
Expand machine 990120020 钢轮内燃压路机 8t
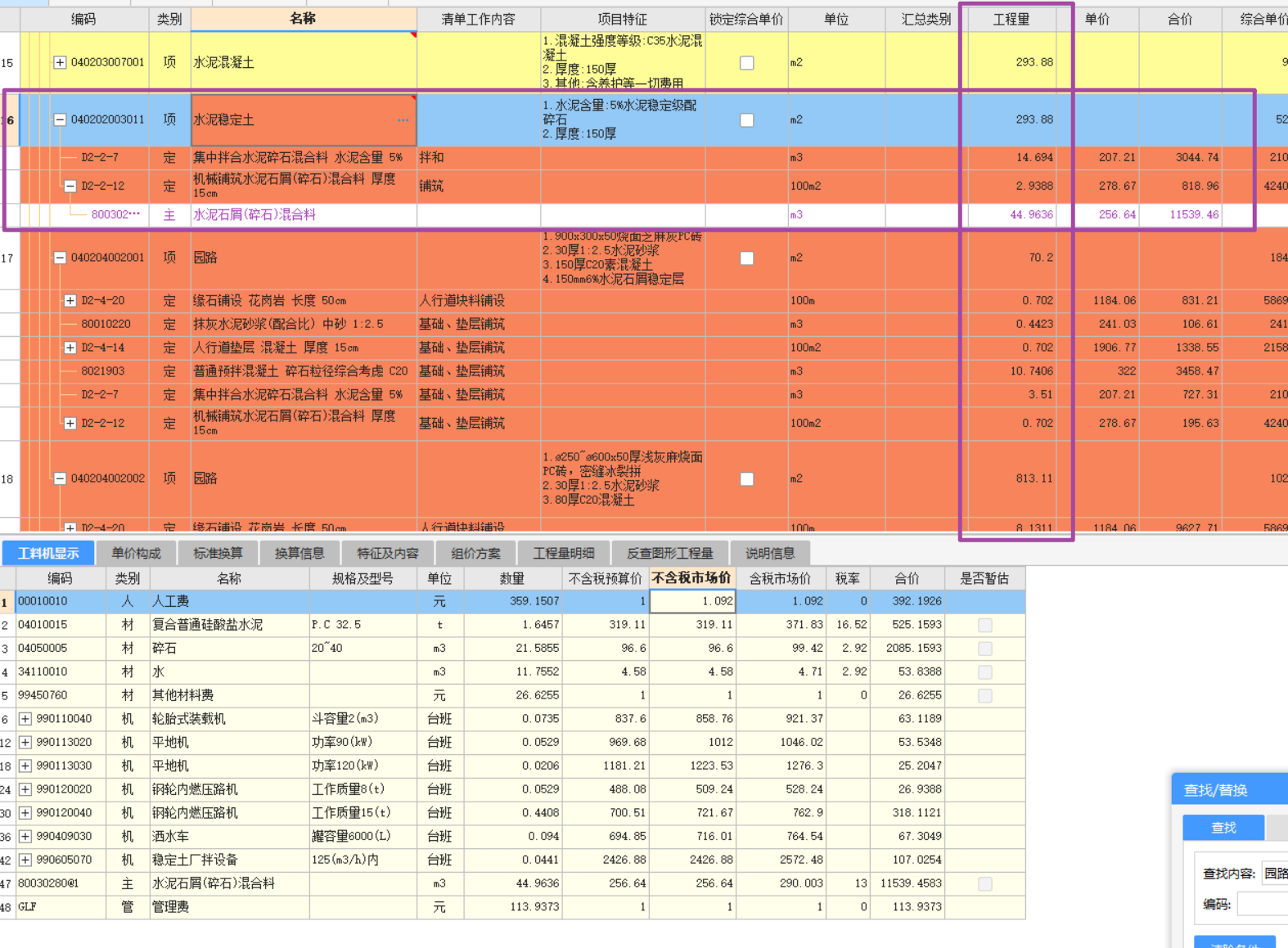point(25,790)
